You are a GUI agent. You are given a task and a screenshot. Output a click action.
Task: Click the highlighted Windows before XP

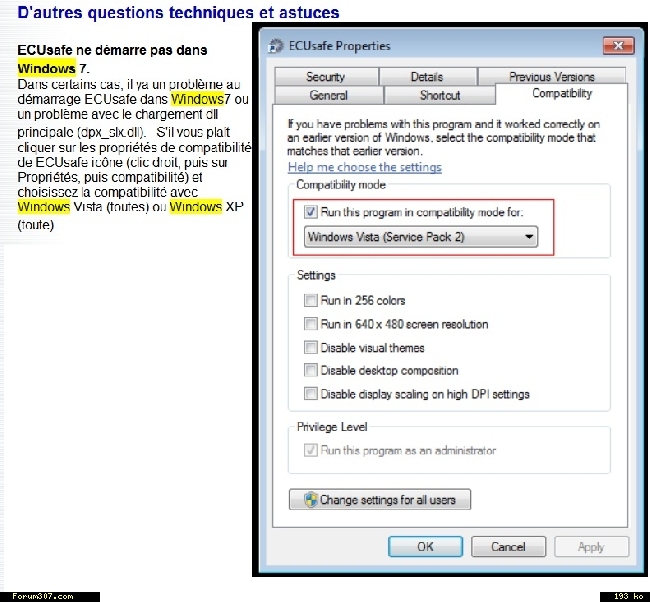[x=196, y=206]
